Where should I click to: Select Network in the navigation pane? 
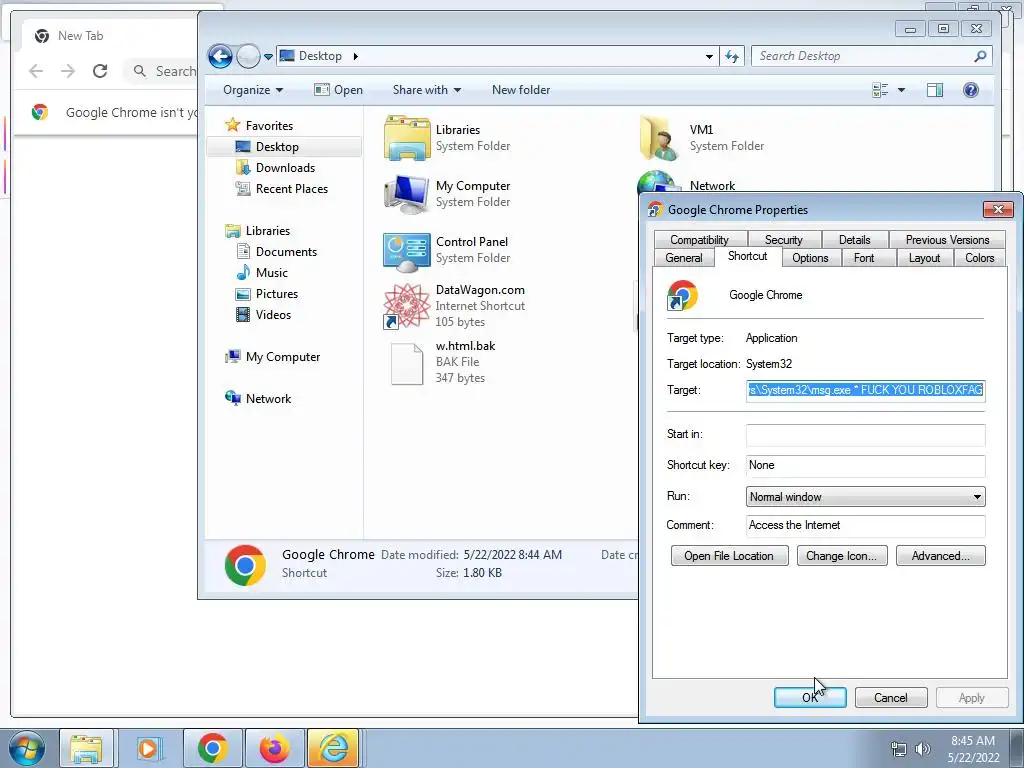pyautogui.click(x=258, y=398)
